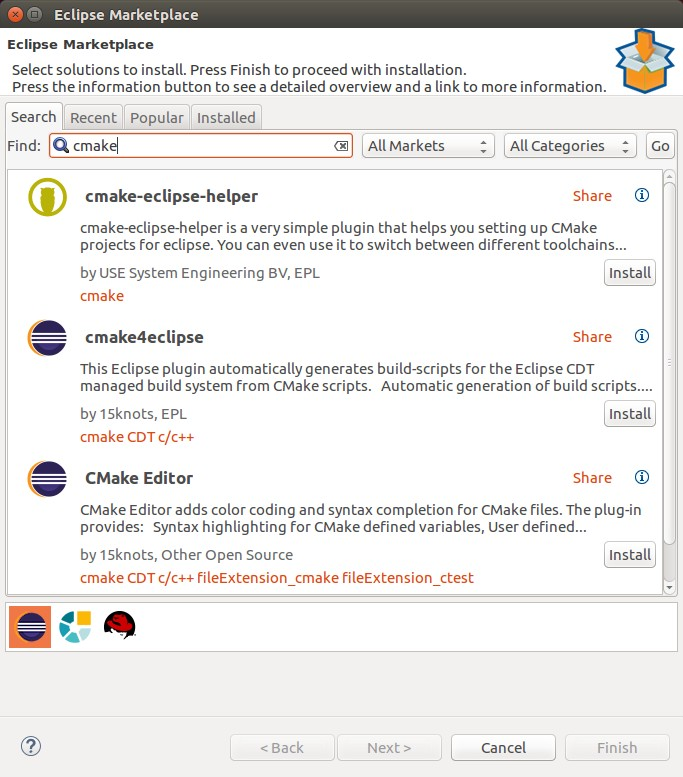Viewport: 683px width, 777px height.
Task: Click the cmake4eclipse tag line 'cmake CDT c/c++'
Action: coord(137,437)
